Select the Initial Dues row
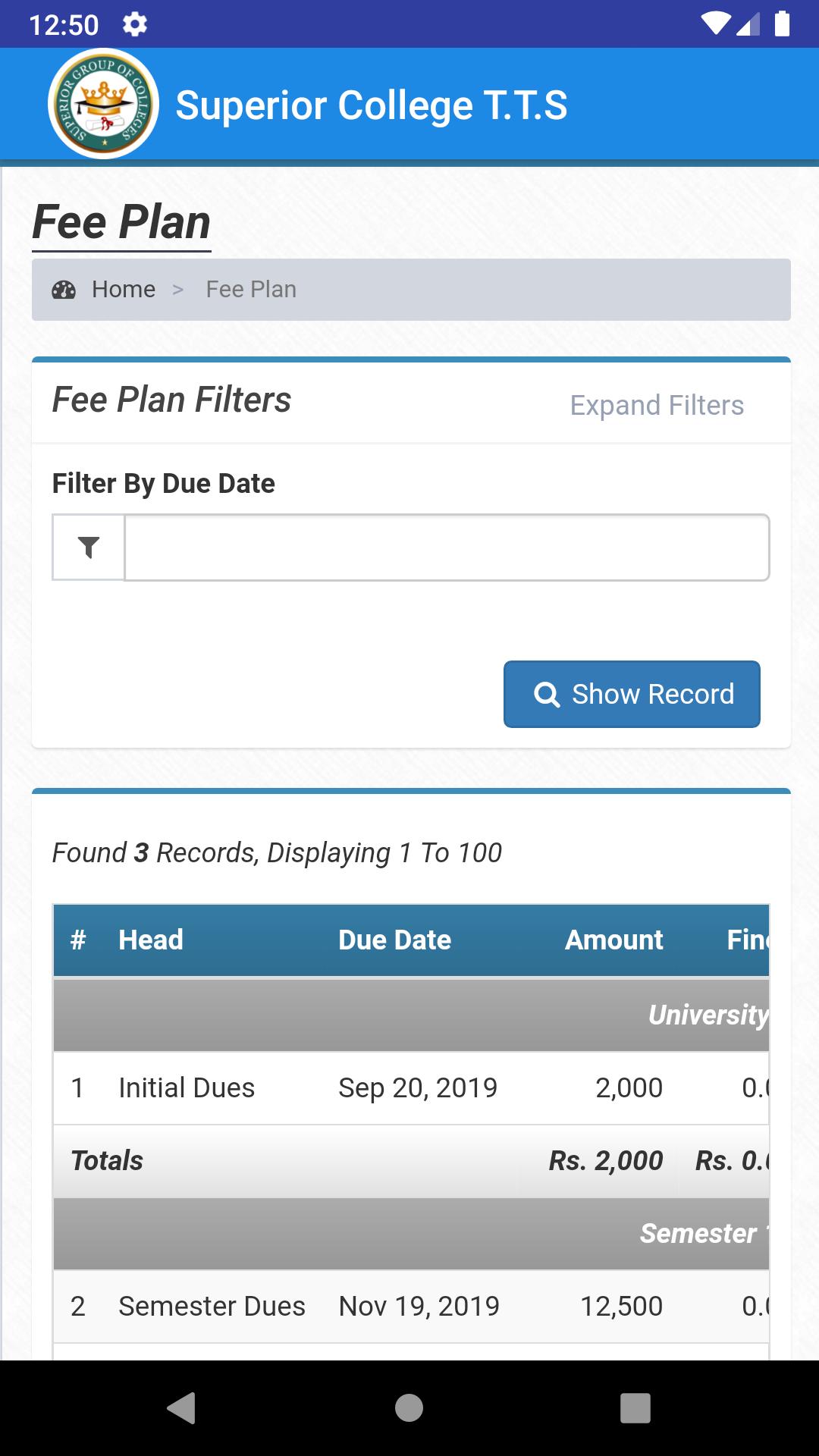Screen dimensions: 819x1456 coord(411,1087)
